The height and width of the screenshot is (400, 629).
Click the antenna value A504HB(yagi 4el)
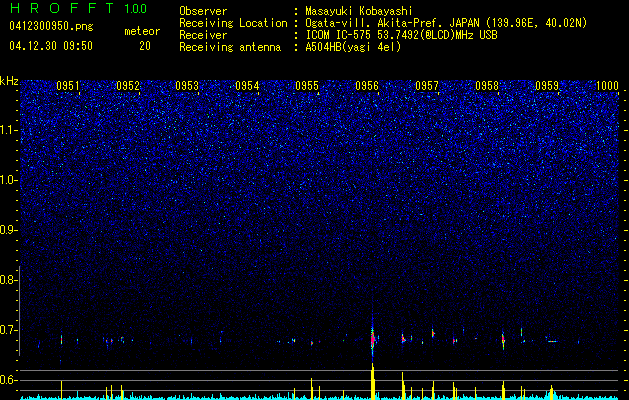pos(353,47)
